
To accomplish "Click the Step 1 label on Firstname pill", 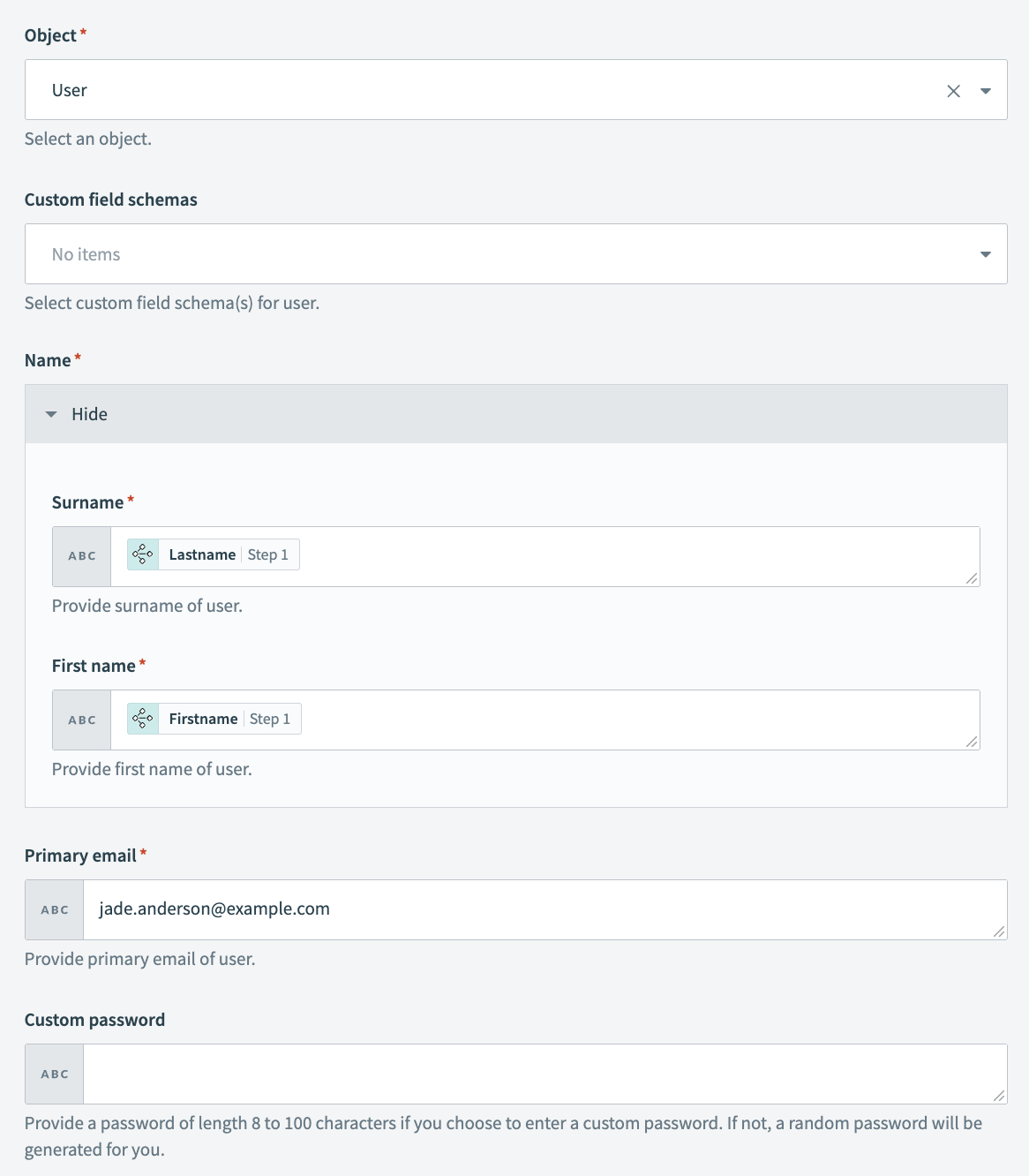I will tap(269, 718).
